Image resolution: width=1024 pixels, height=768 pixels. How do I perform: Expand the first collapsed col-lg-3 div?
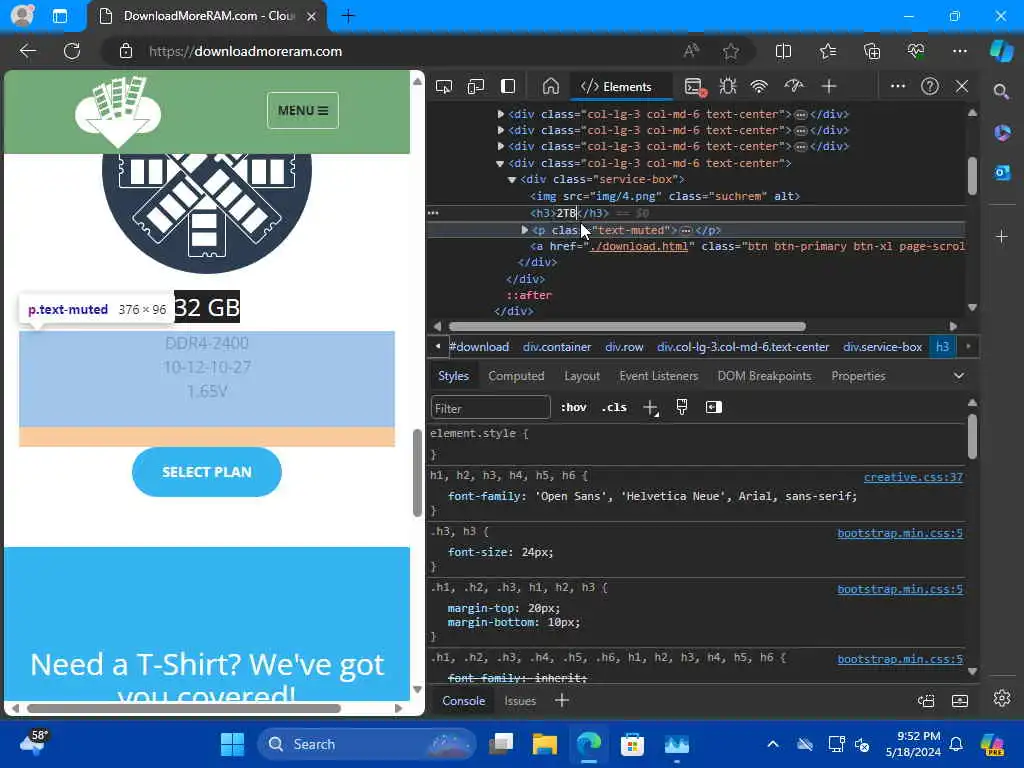pyautogui.click(x=501, y=114)
